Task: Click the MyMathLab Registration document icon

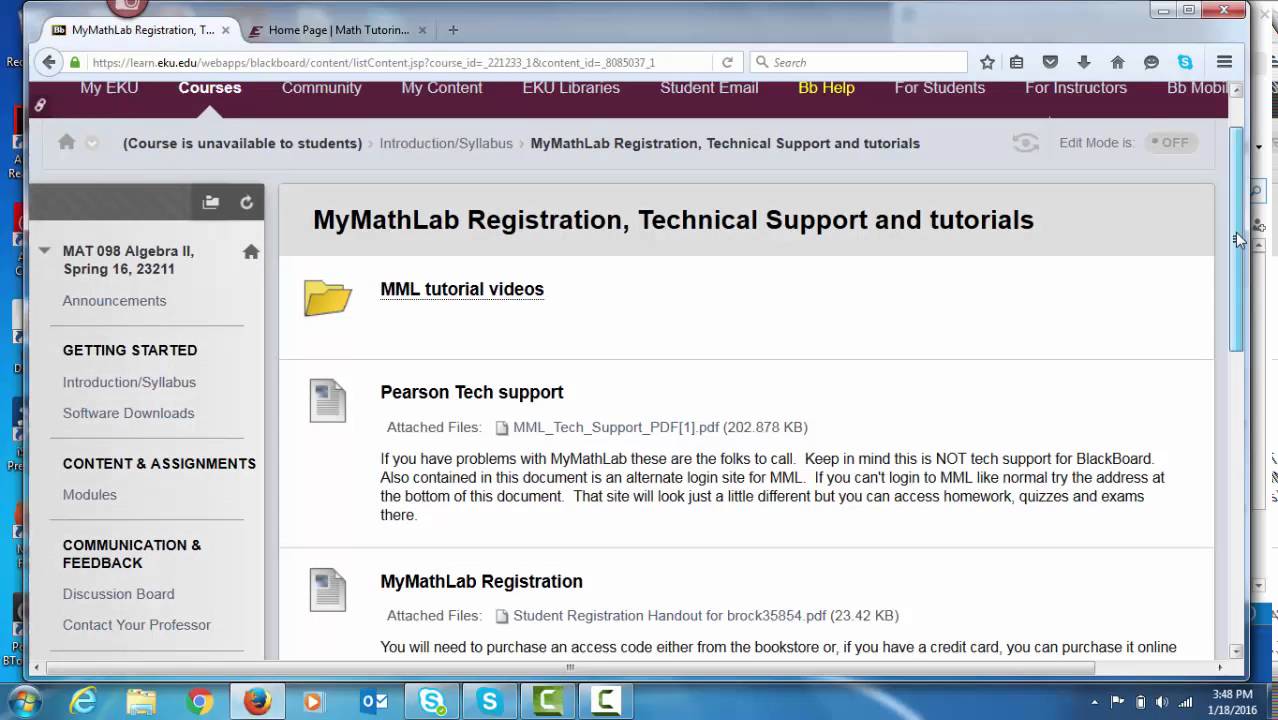Action: pos(327,589)
